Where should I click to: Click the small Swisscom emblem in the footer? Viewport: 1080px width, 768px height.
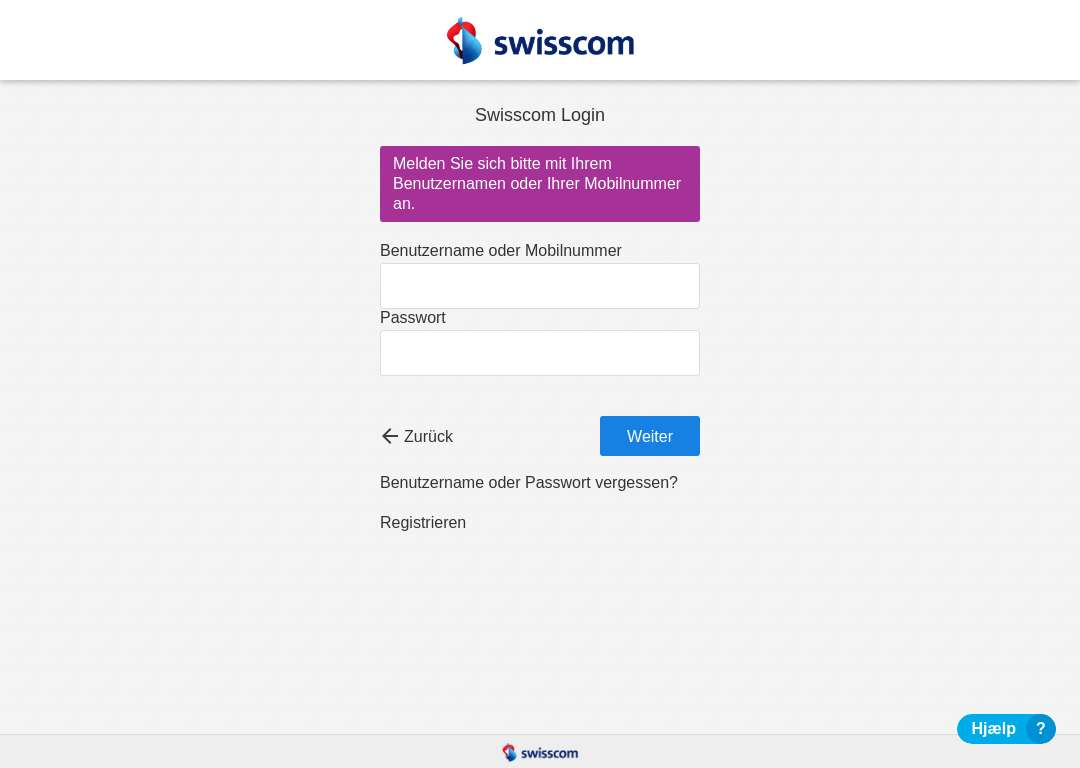(x=509, y=752)
